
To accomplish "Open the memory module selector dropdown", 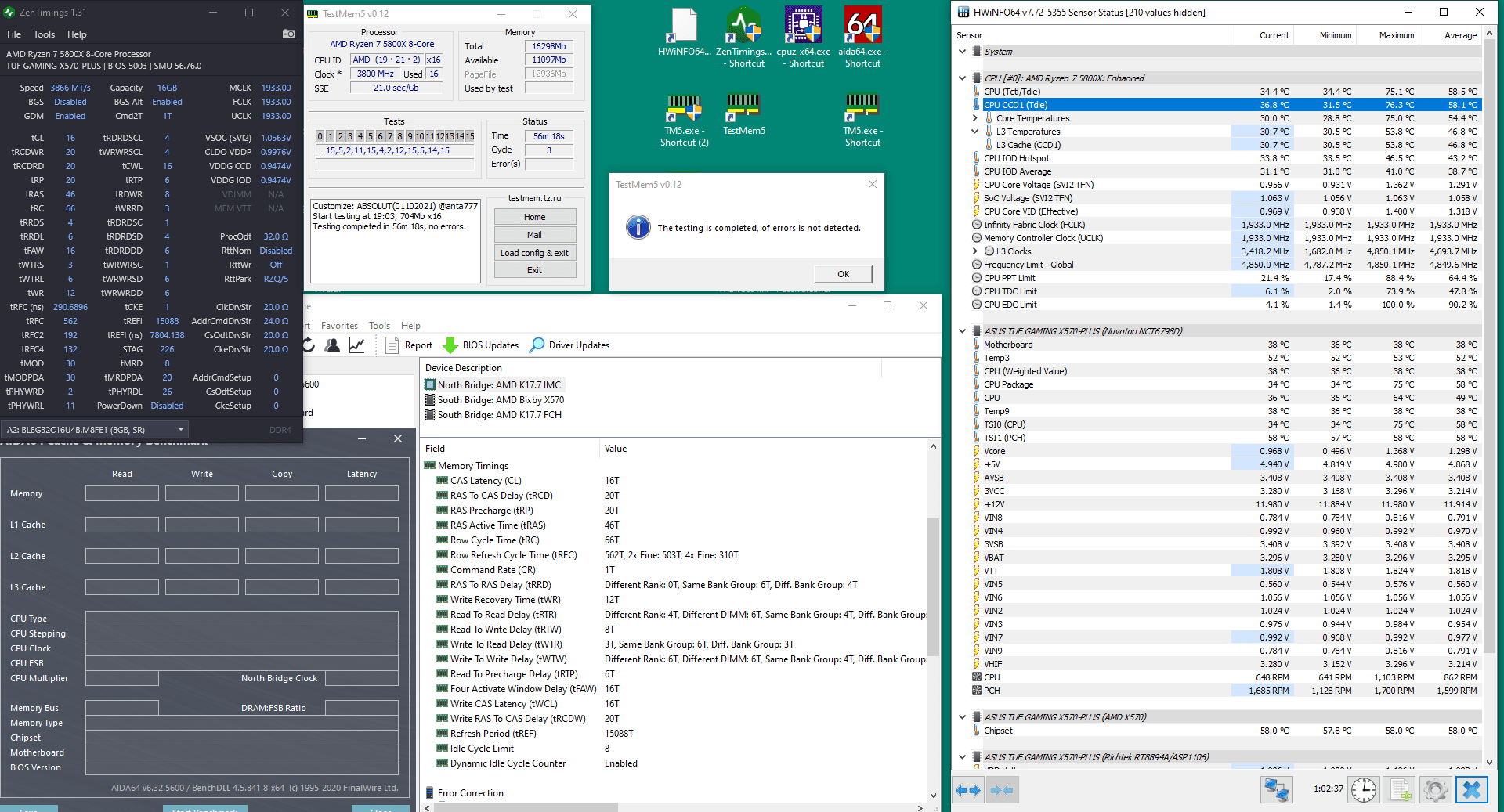I will click(181, 430).
